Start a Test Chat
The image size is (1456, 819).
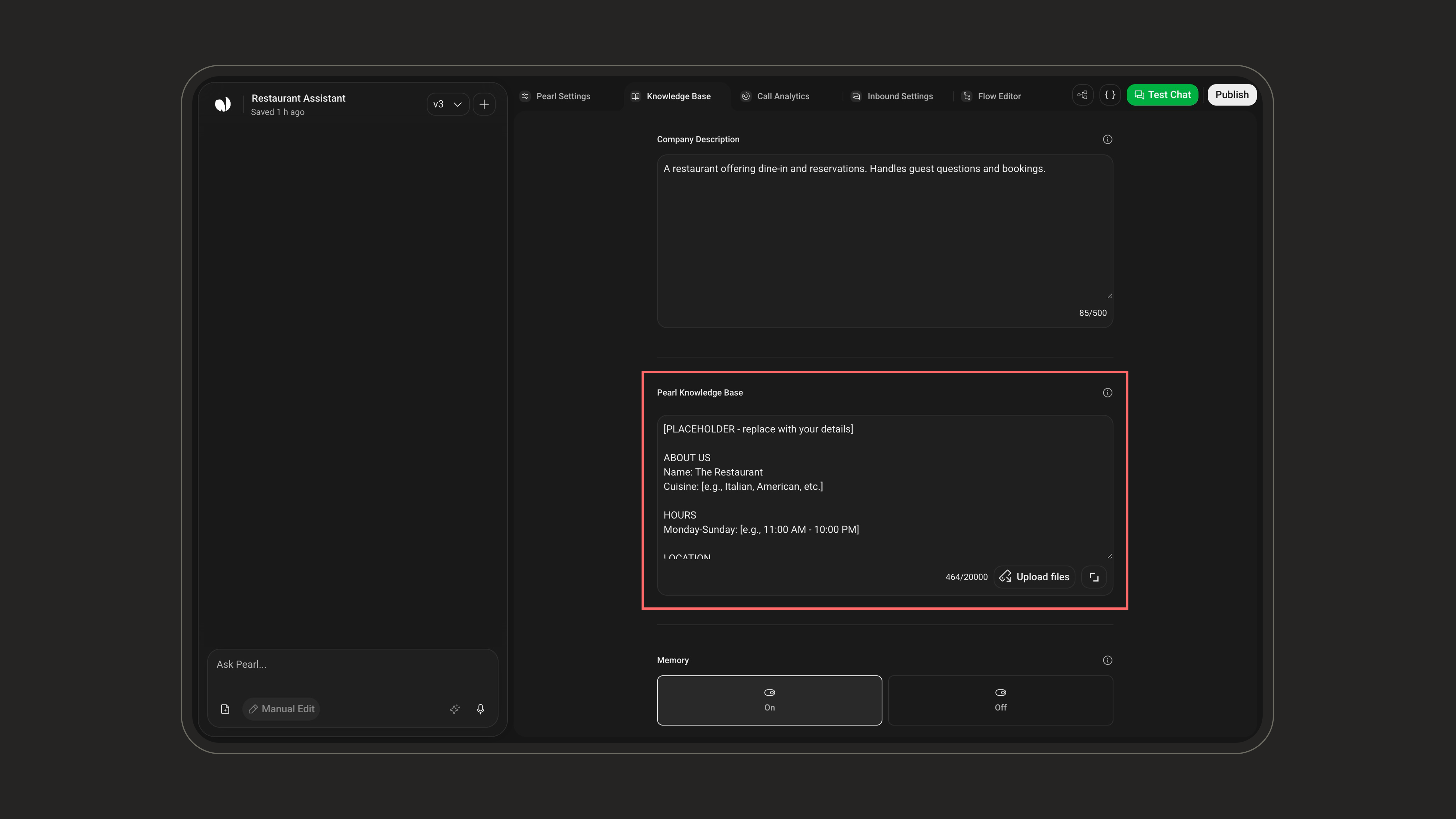click(1162, 95)
